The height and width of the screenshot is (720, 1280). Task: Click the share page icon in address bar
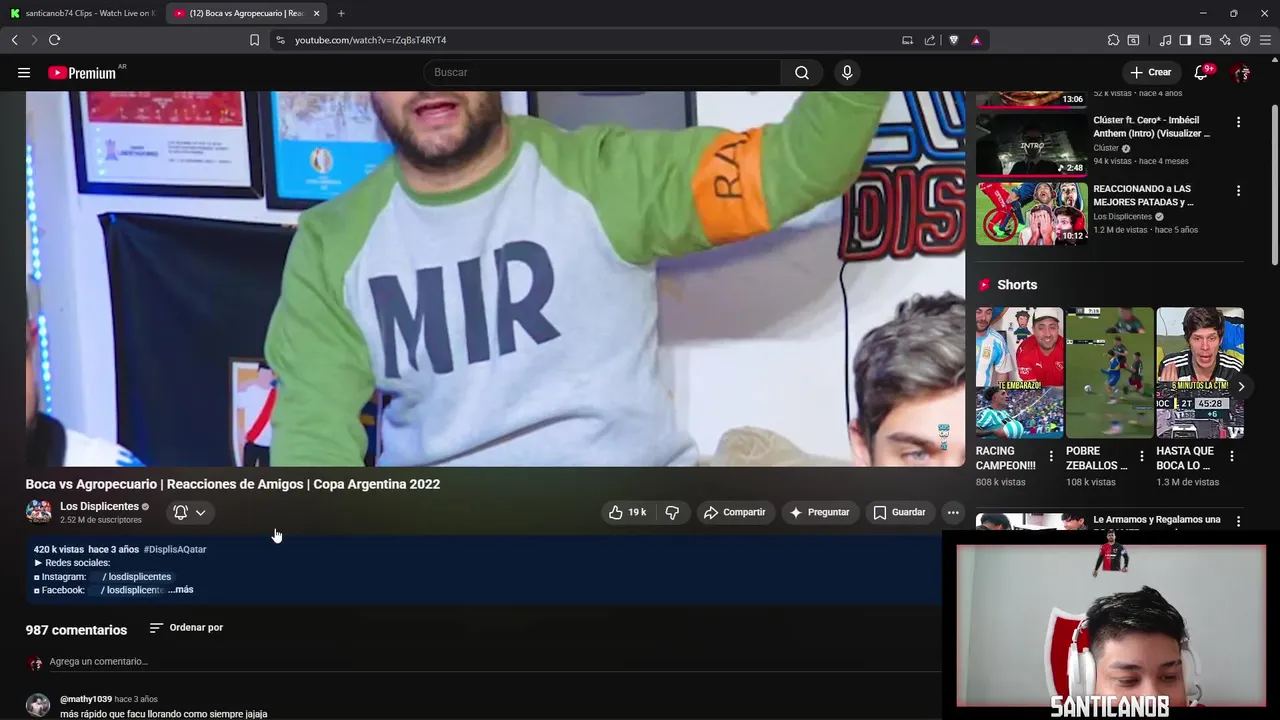point(930,40)
